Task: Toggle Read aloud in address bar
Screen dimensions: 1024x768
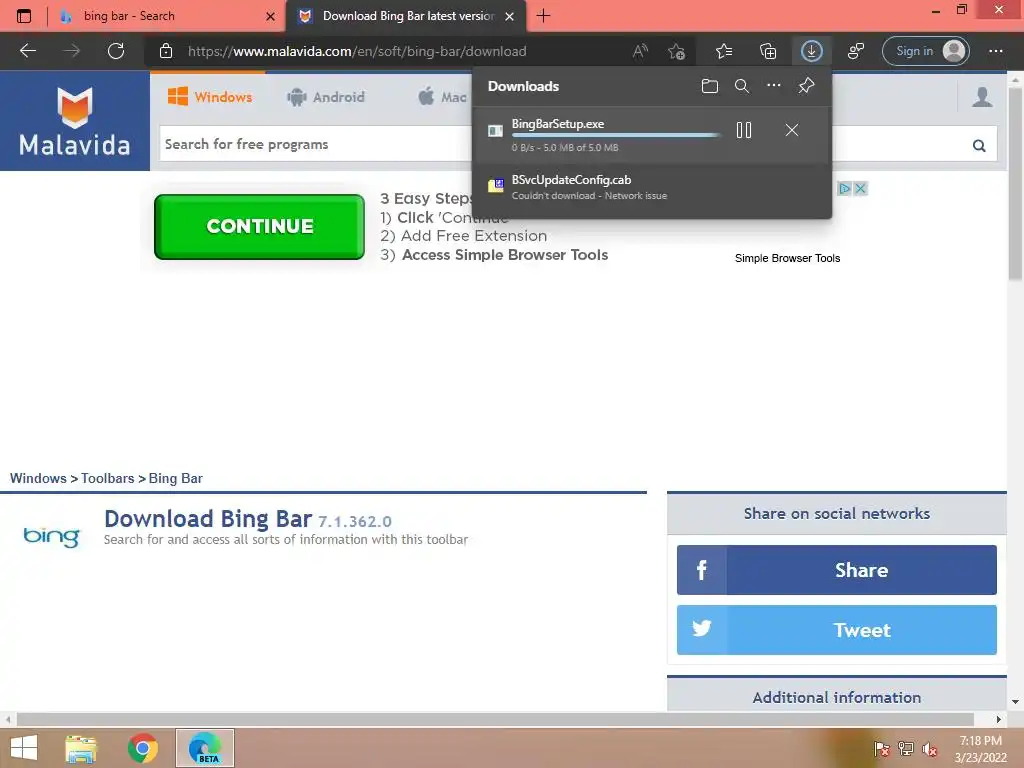Action: (x=640, y=51)
